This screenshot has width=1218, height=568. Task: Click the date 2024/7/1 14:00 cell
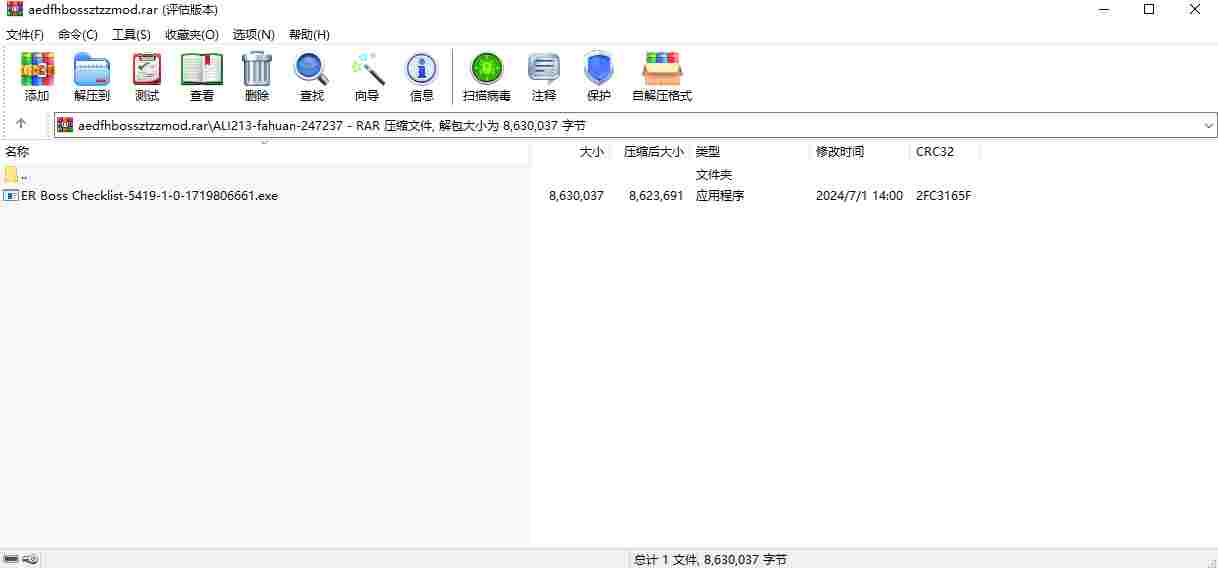click(859, 196)
